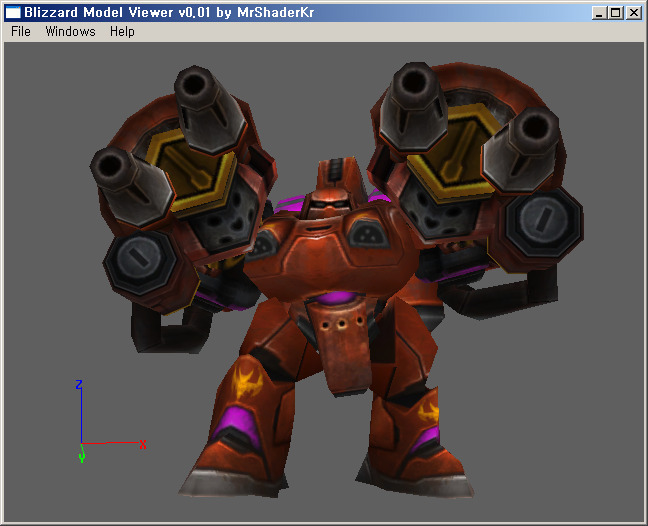Click the XYZ axis gizmo
This screenshot has height=526, width=648.
[x=111, y=421]
